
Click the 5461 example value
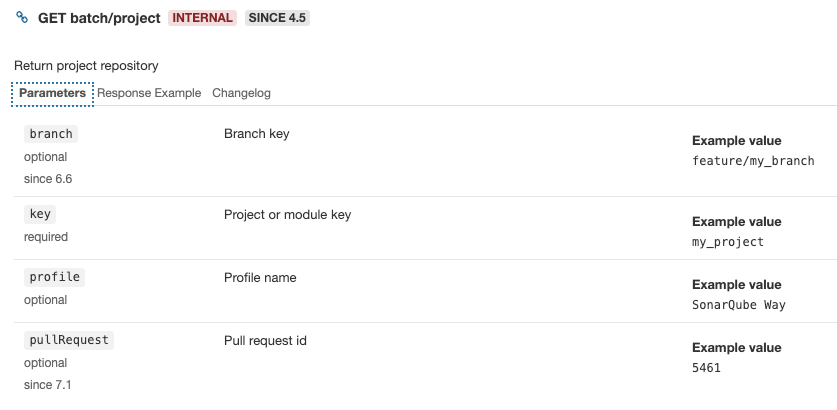[x=706, y=368]
